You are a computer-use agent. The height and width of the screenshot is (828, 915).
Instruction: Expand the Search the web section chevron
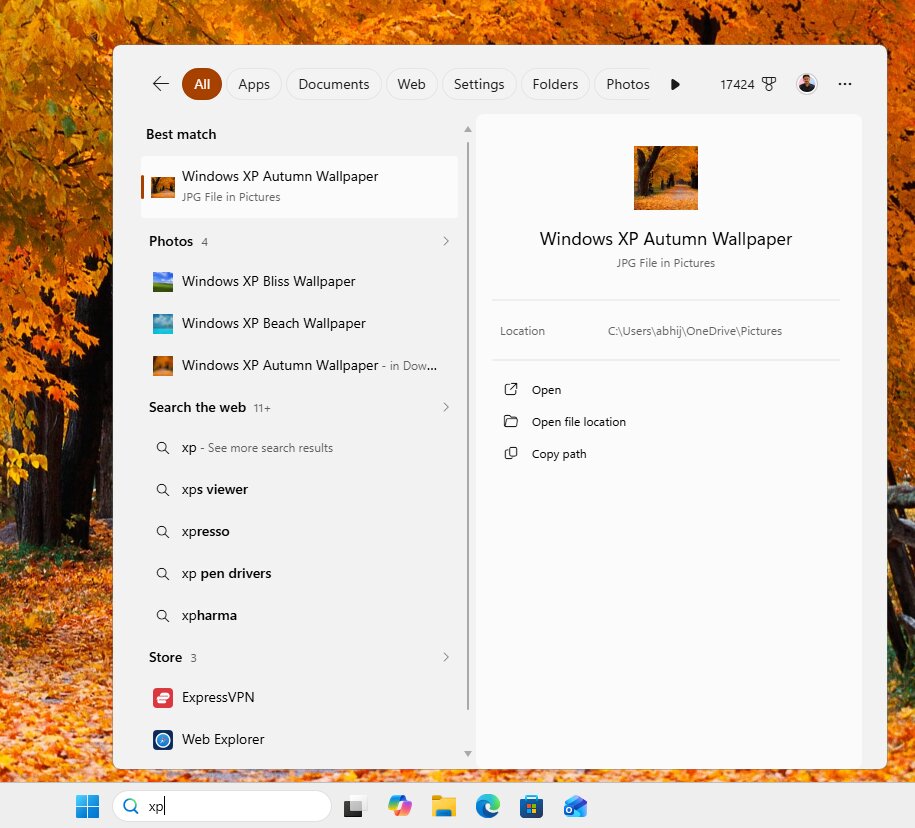pyautogui.click(x=446, y=407)
